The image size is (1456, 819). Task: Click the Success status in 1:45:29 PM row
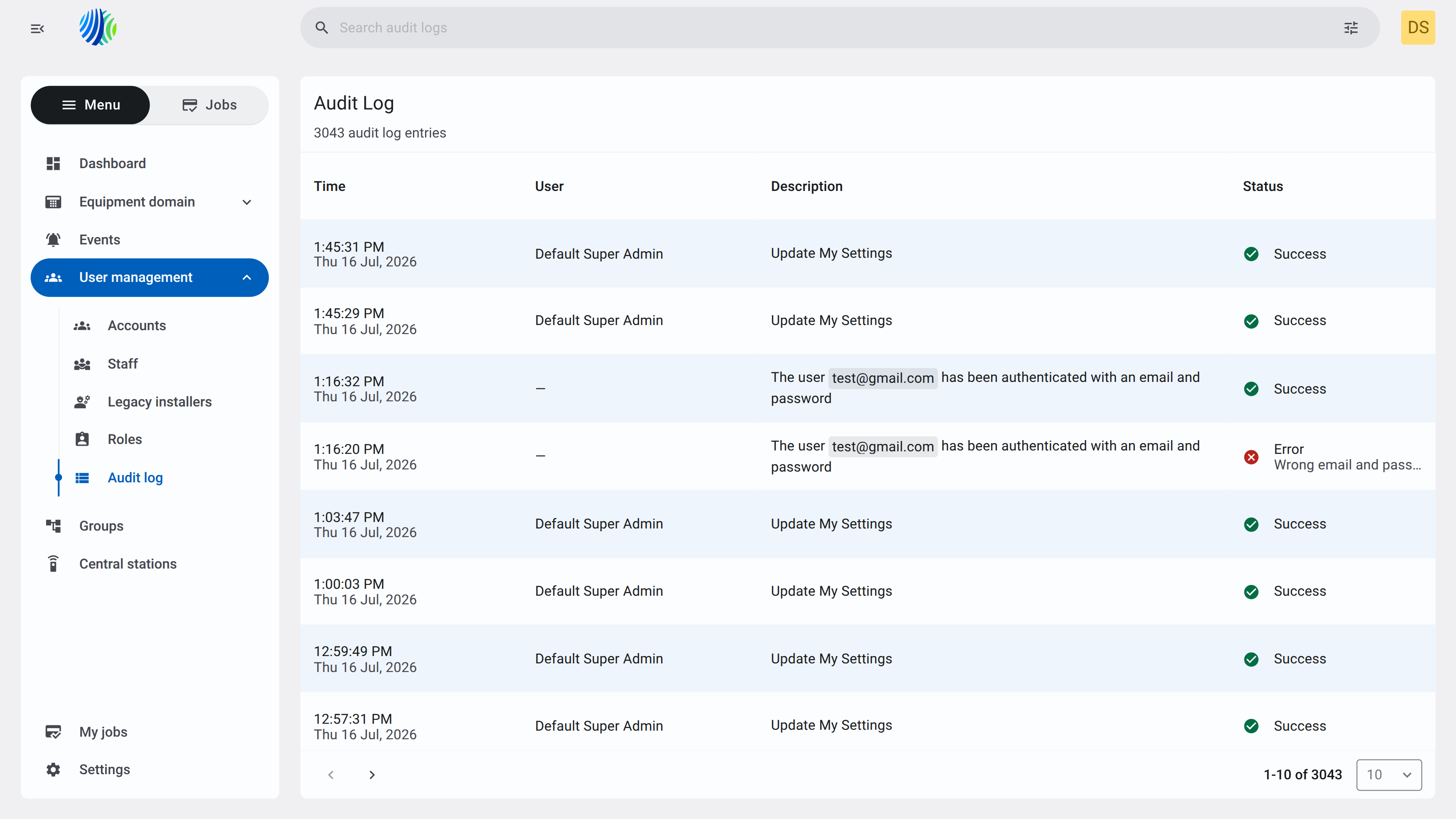tap(1300, 320)
